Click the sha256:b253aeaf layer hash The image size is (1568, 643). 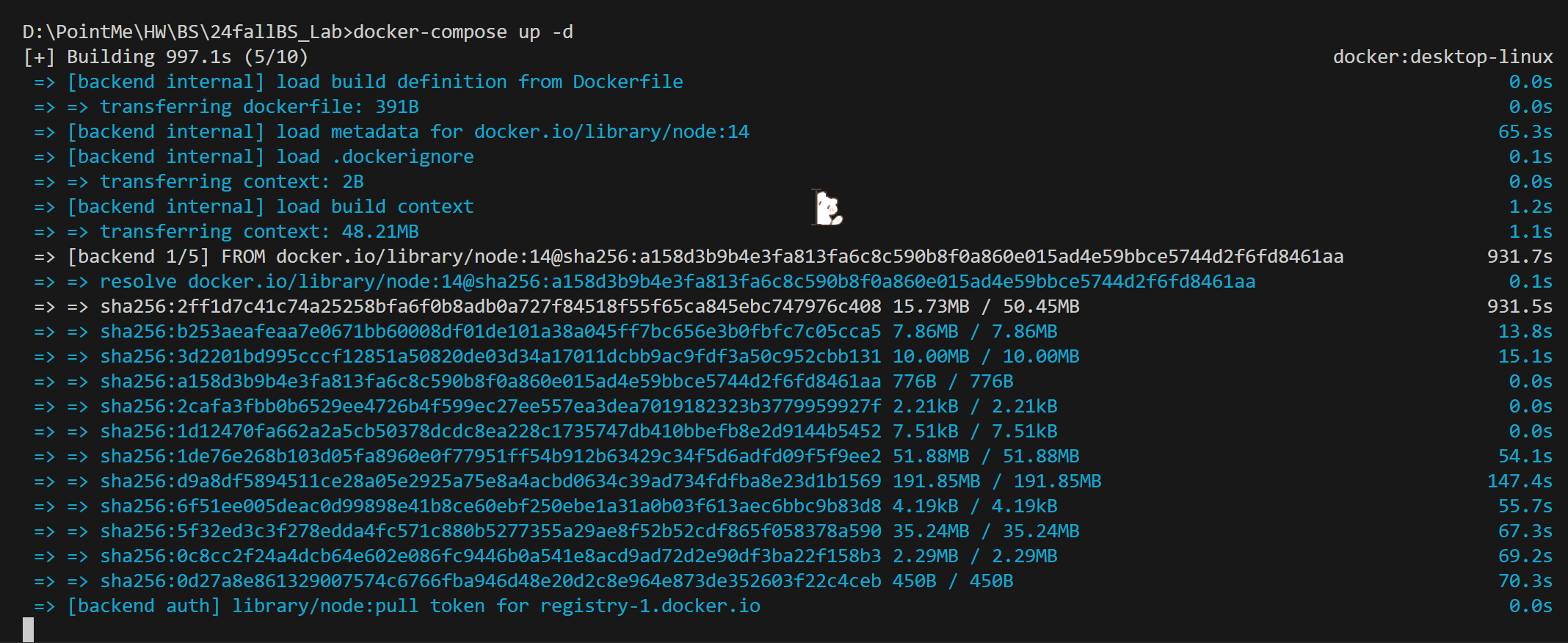coord(490,332)
